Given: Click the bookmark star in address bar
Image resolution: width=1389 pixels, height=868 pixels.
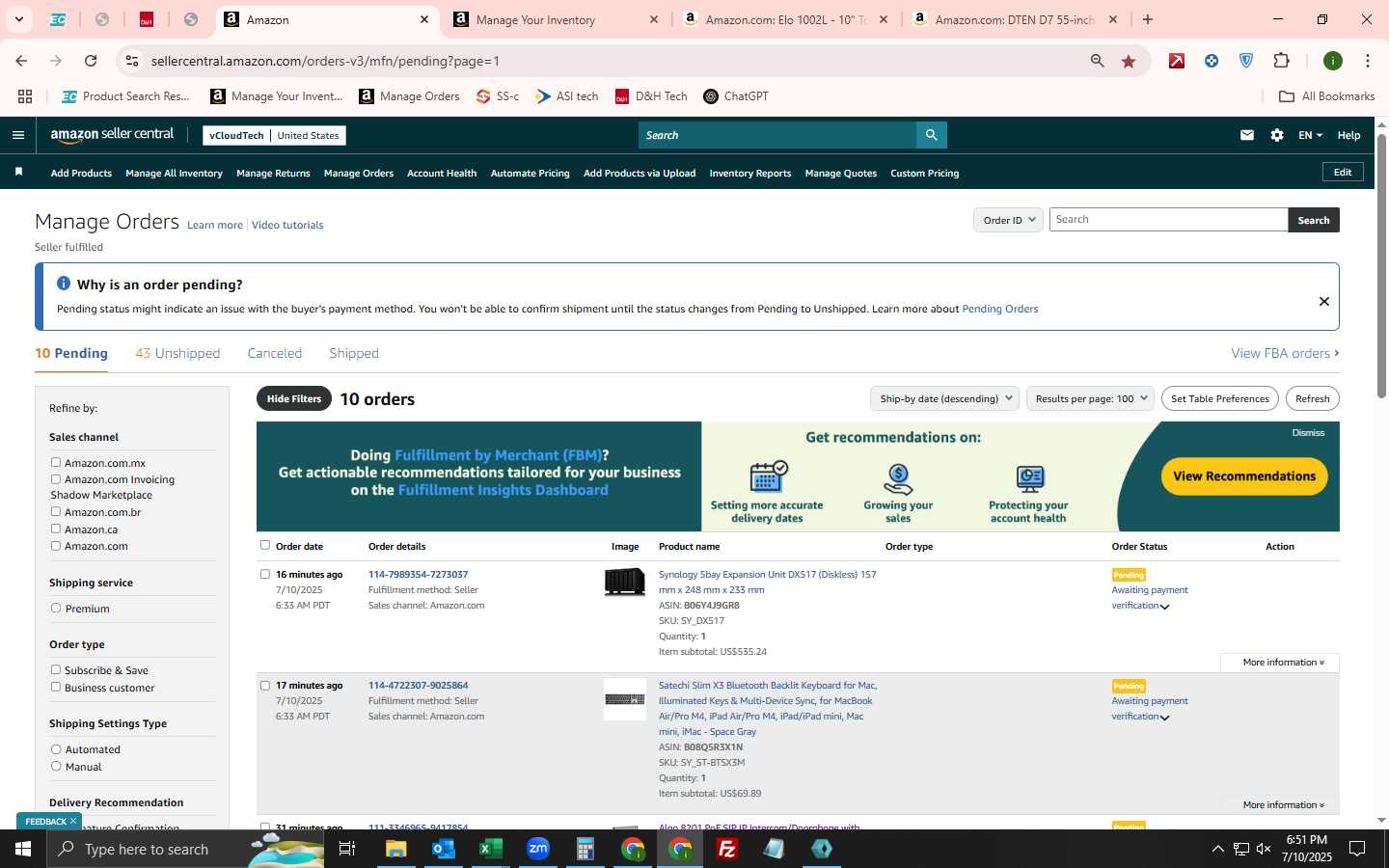Looking at the screenshot, I should tap(1129, 61).
